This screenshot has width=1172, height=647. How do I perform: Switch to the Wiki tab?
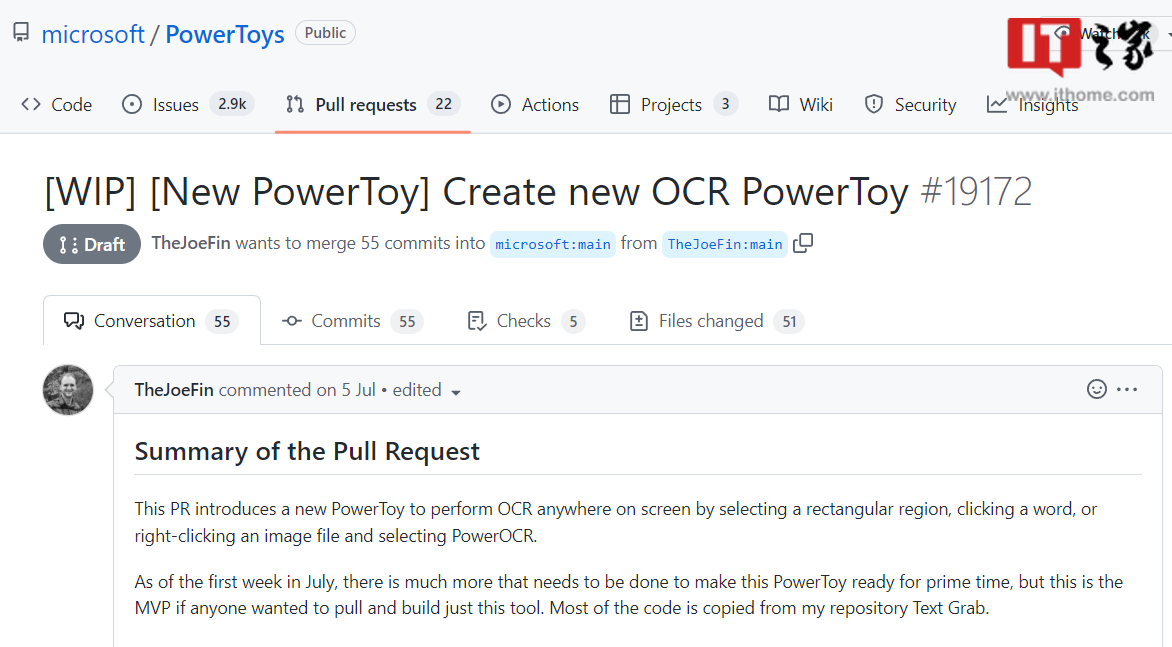(x=801, y=105)
